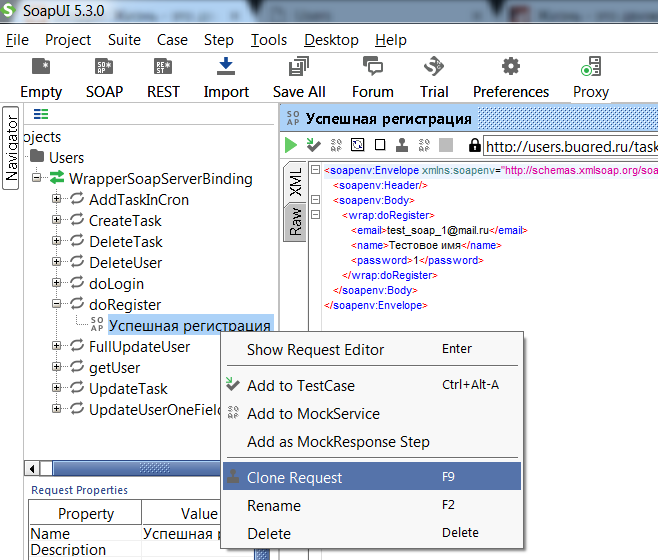
Task: Collapse the doRegister operation node
Action: [x=56, y=304]
